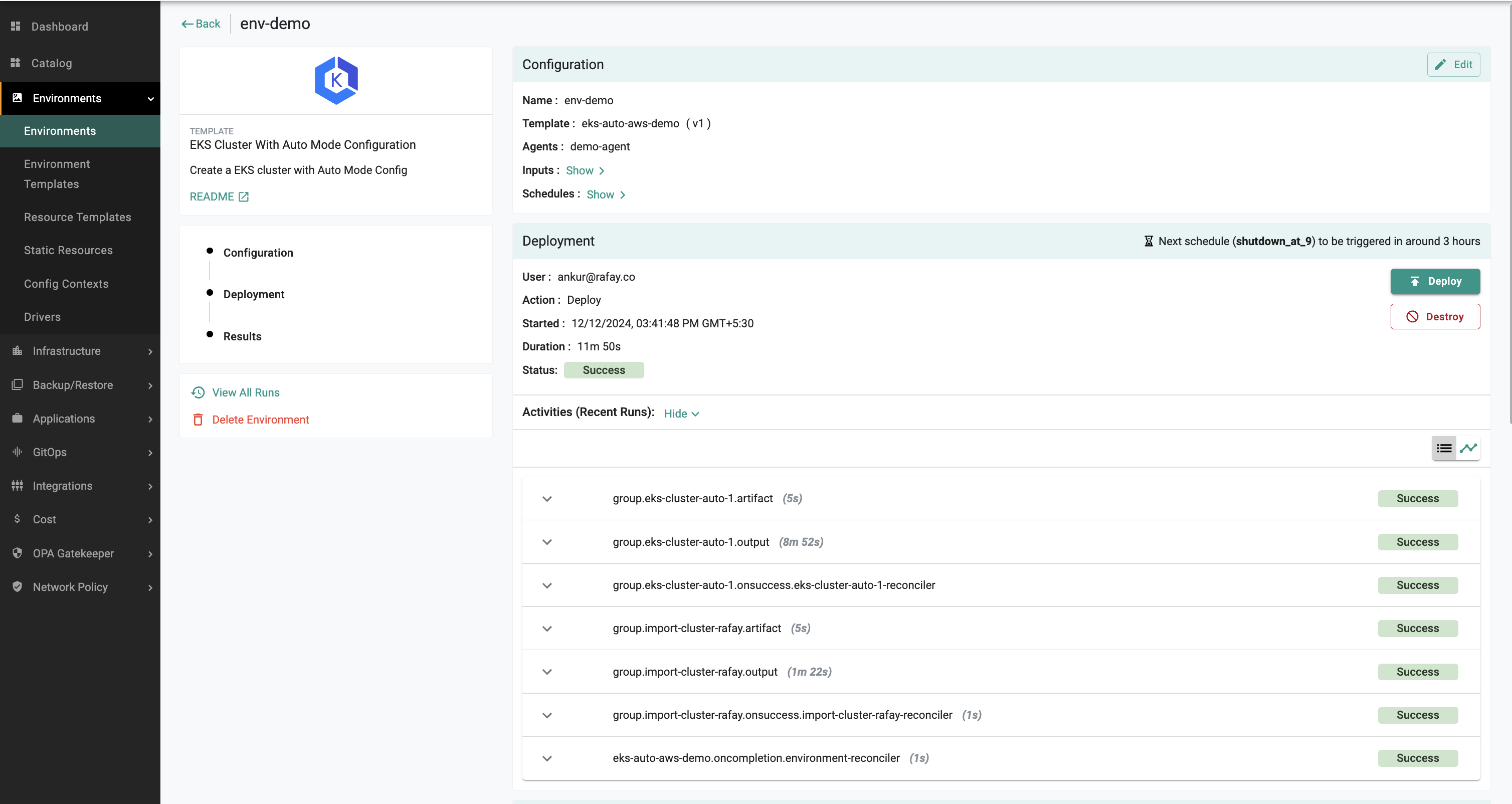
Task: Click the README external-link icon
Action: [244, 196]
